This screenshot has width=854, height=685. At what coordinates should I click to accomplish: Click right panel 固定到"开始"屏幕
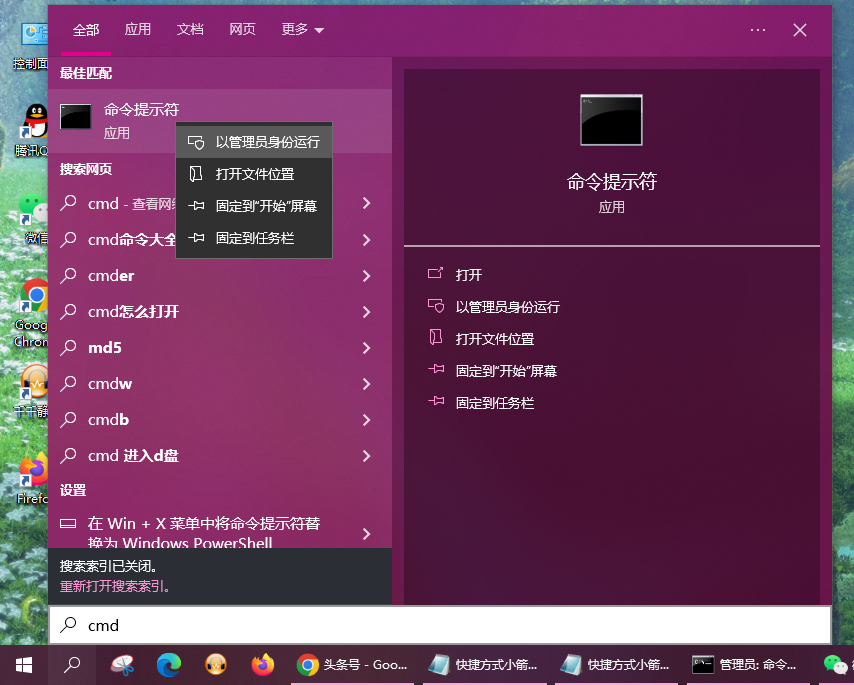click(506, 371)
